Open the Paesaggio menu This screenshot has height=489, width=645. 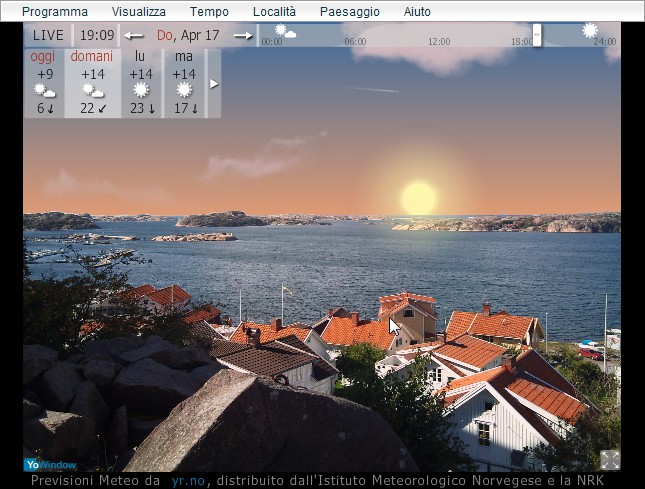tap(350, 12)
